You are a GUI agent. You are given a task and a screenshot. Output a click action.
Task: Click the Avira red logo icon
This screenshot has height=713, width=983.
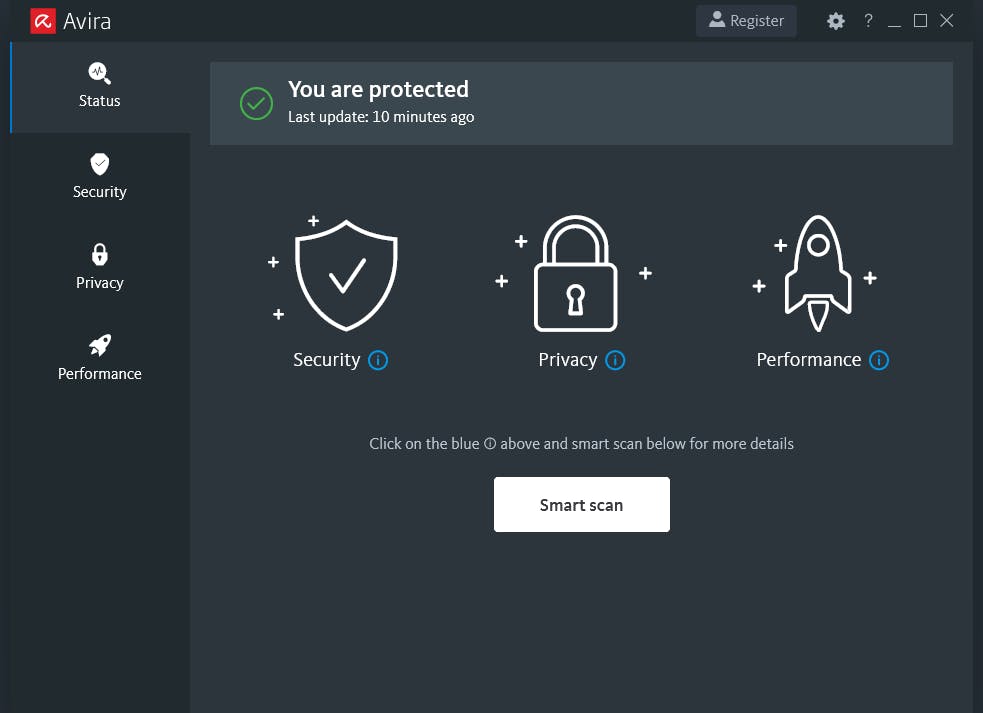42,21
